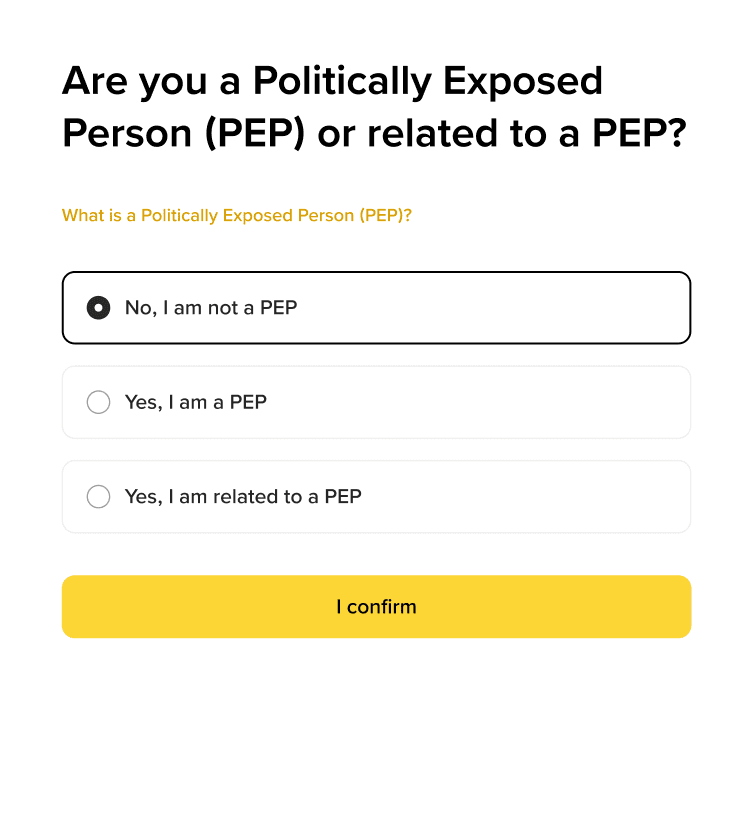Viewport: 752px width, 834px height.
Task: Click the "Yes, I am a PEP" label text
Action: 196,402
